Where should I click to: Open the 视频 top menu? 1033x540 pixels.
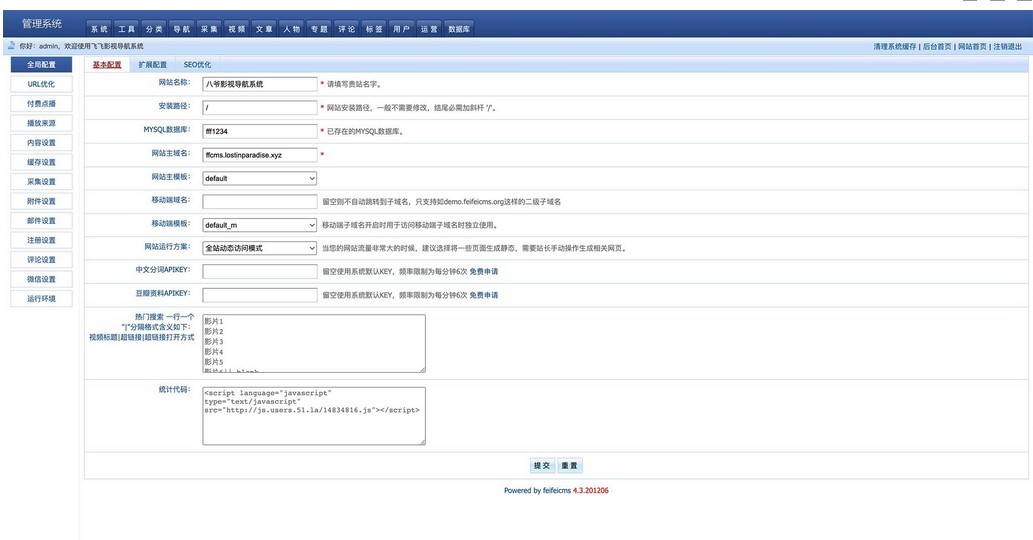click(x=237, y=28)
